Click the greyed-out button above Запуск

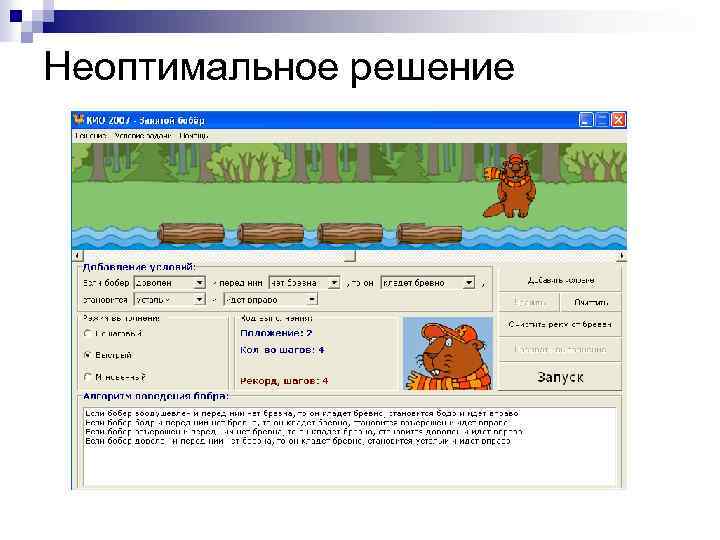coord(560,349)
